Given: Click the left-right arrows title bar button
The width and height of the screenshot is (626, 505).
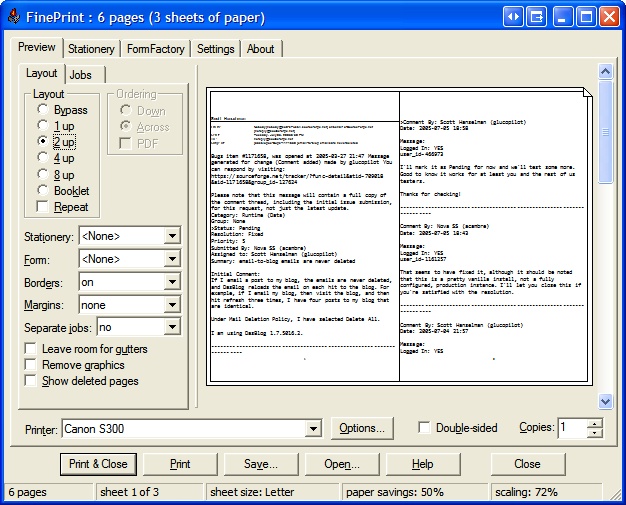Looking at the screenshot, I should click(x=513, y=17).
